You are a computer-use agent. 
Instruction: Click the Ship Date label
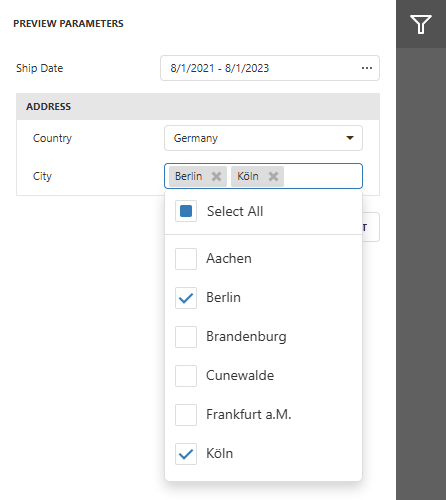[40, 68]
